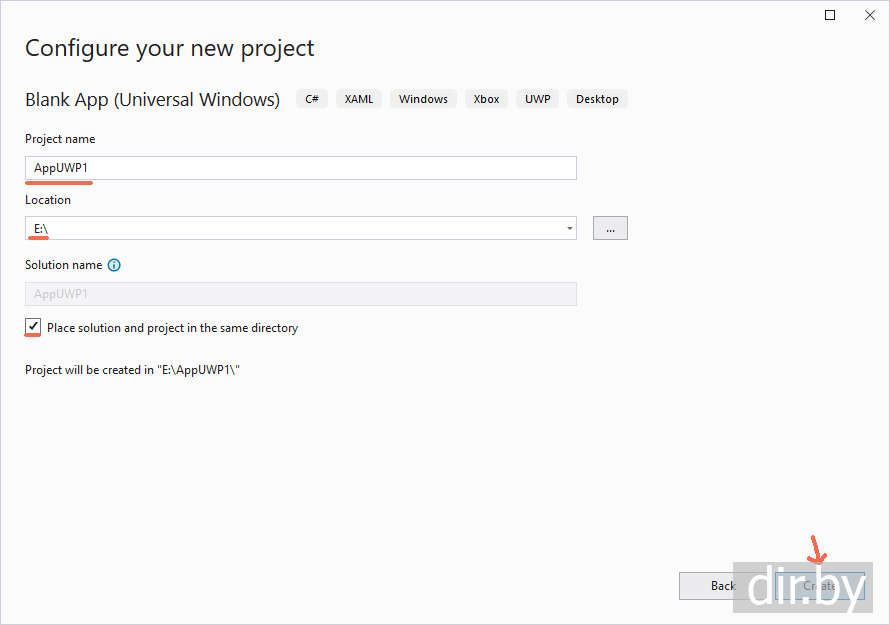Focus the Project name text field
890x625 pixels.
300,168
